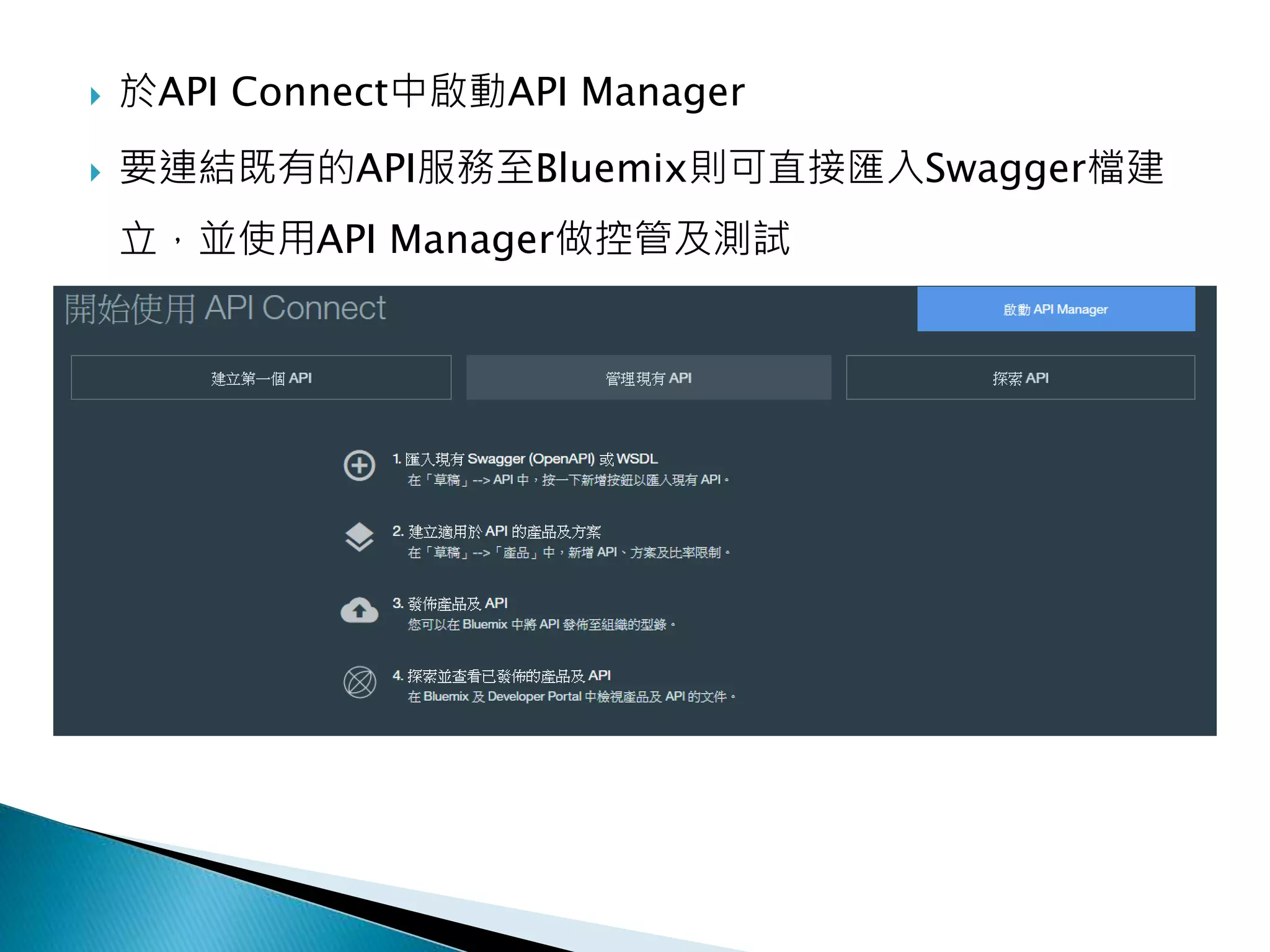Click the 啟動 API Manager button
Screen dimensions: 1270x952
[x=1055, y=309]
